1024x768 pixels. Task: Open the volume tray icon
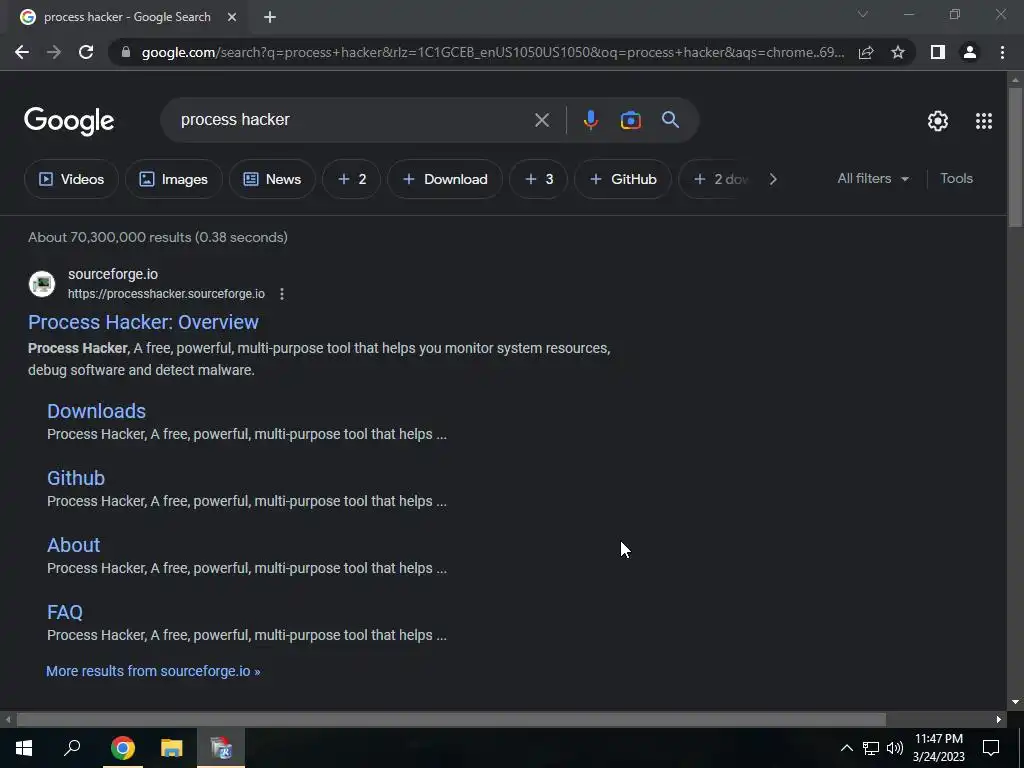(x=894, y=748)
